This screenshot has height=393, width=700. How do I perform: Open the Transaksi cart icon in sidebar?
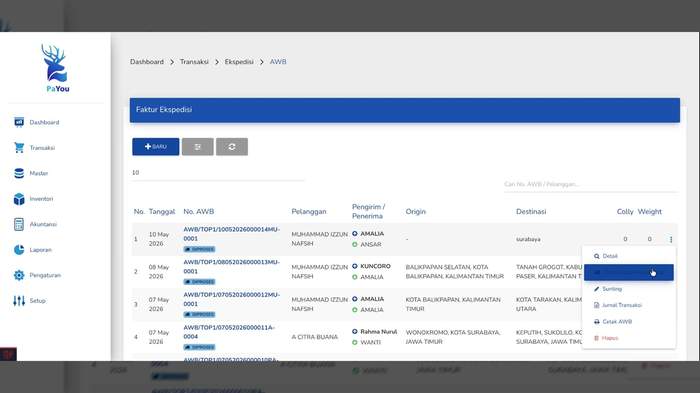19,147
